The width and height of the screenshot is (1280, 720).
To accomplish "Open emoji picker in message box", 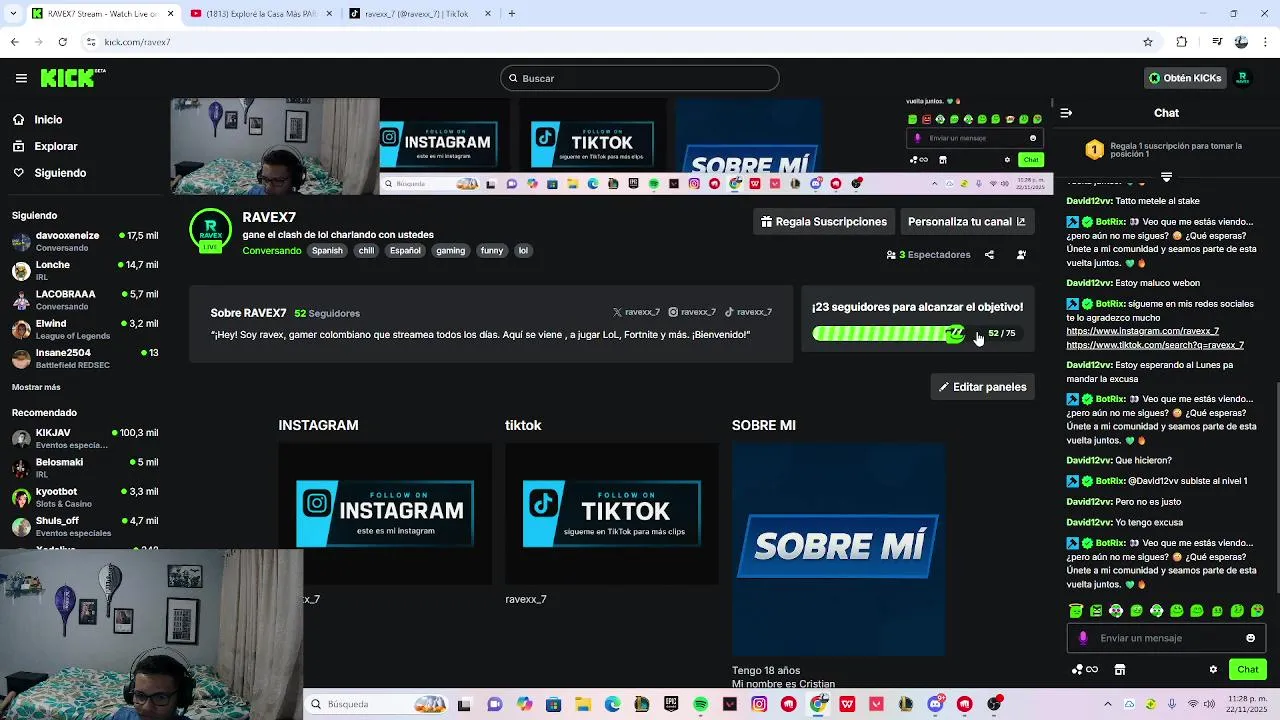I will pyautogui.click(x=1250, y=638).
